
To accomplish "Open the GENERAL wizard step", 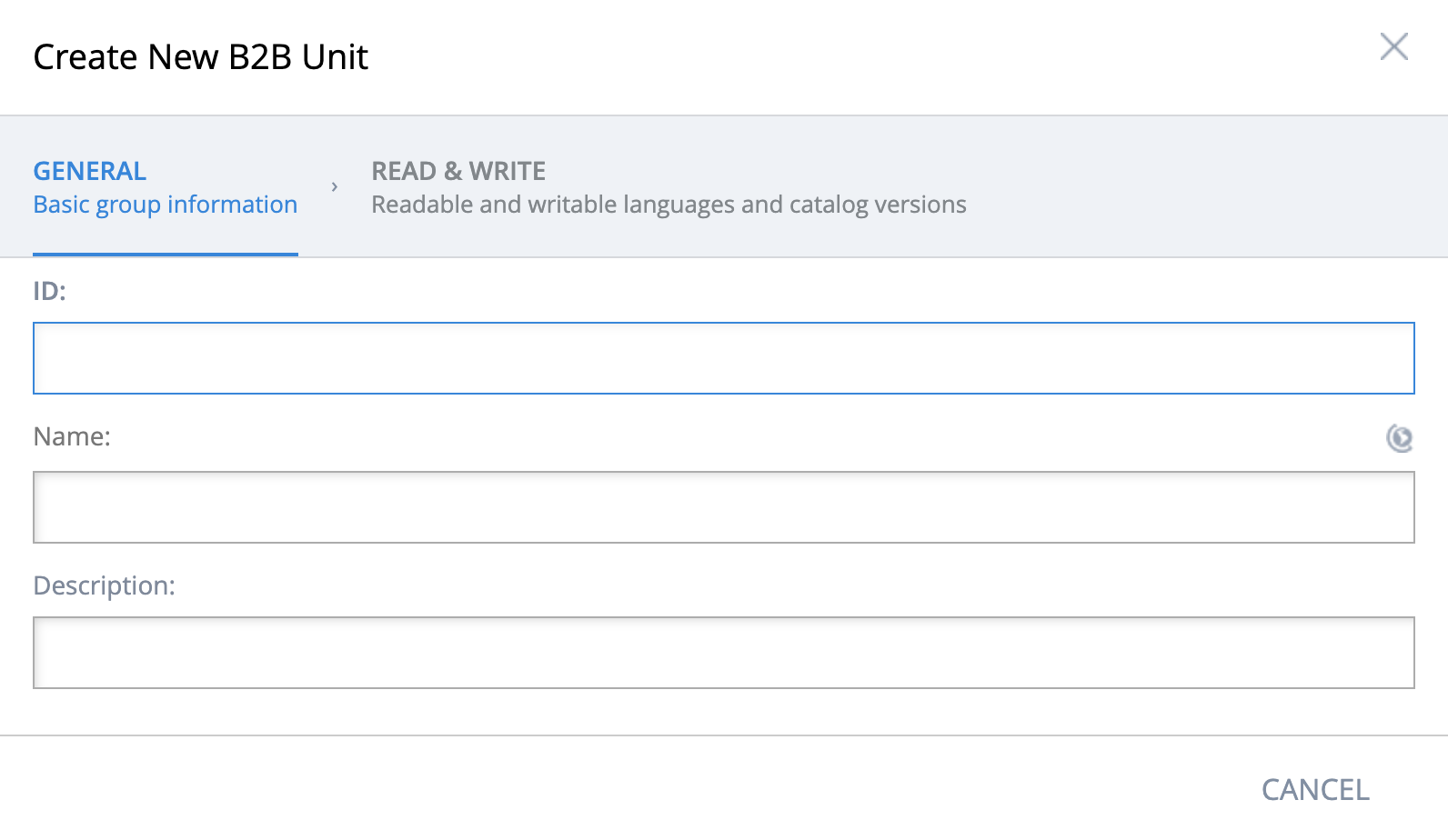I will click(x=166, y=187).
